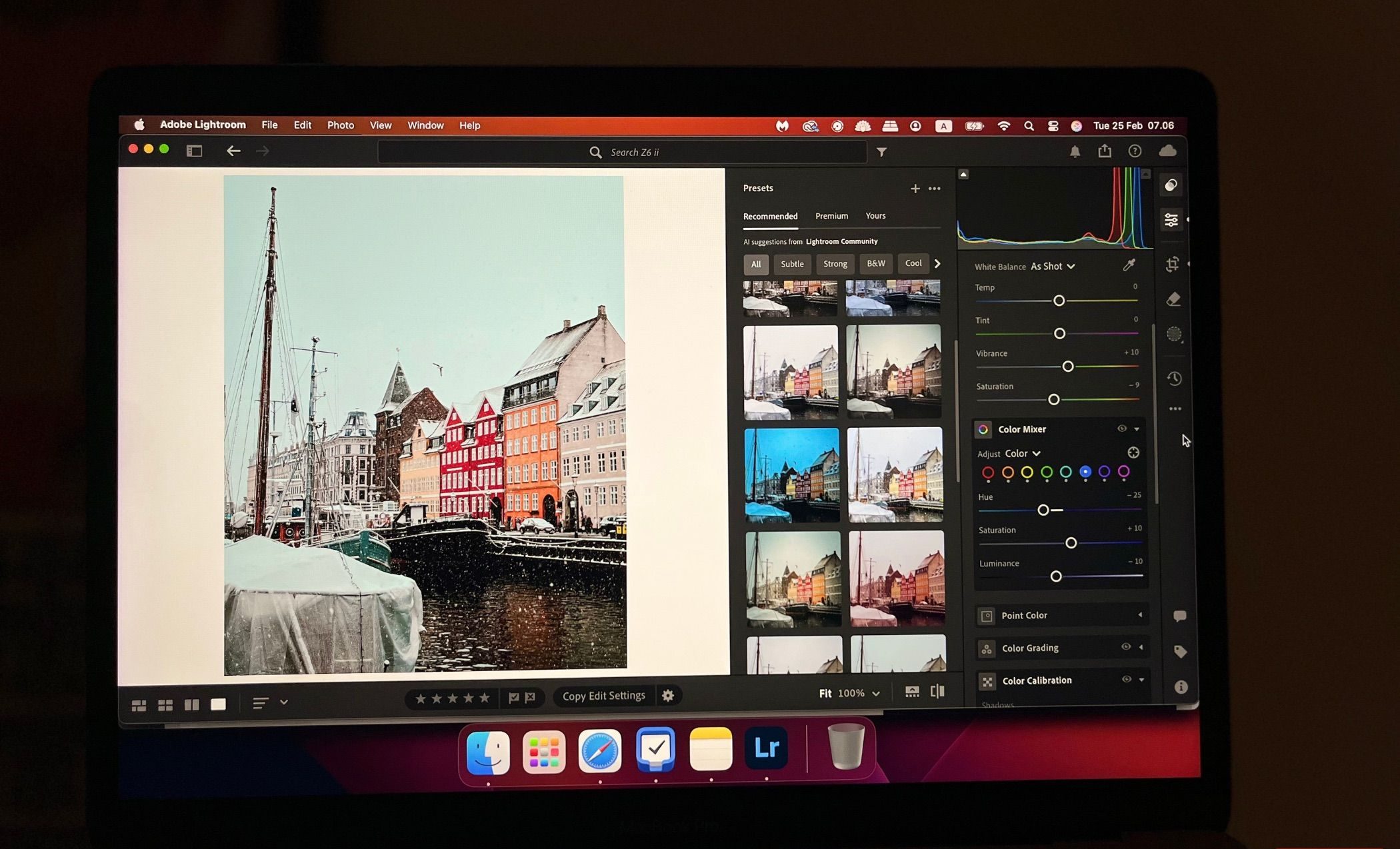
Task: Toggle Color Grading visibility eye
Action: point(1125,646)
